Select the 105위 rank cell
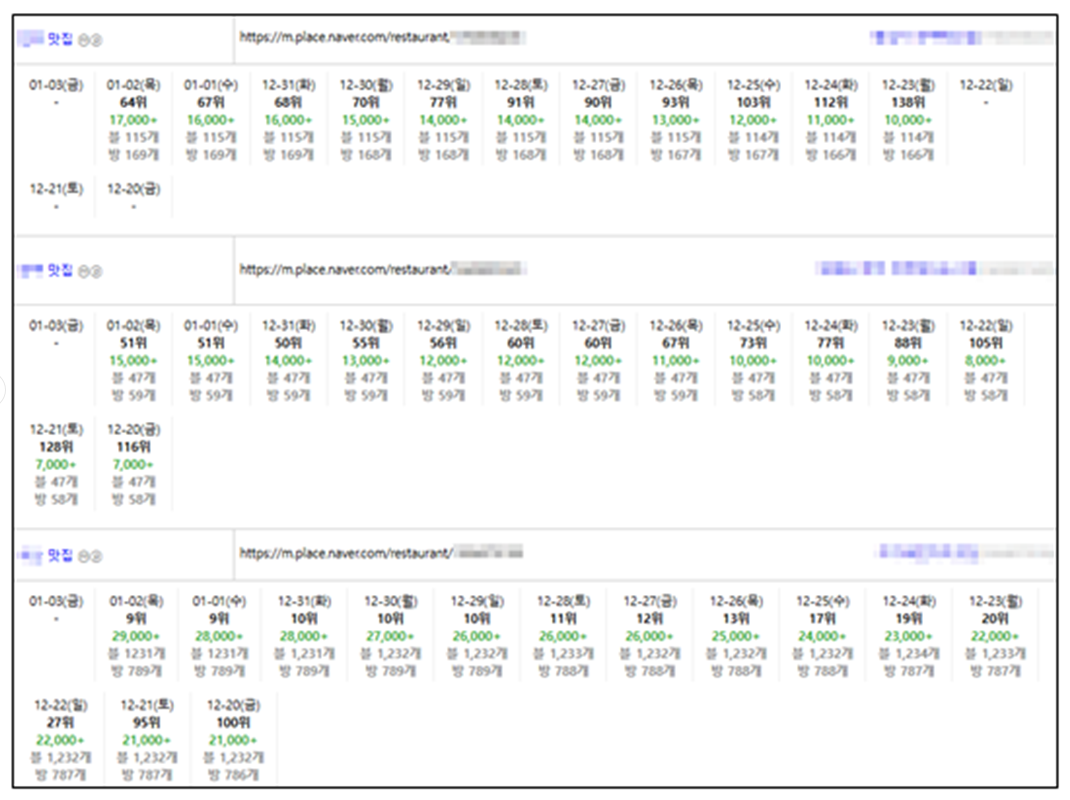This screenshot has height=800, width=1070. [986, 343]
